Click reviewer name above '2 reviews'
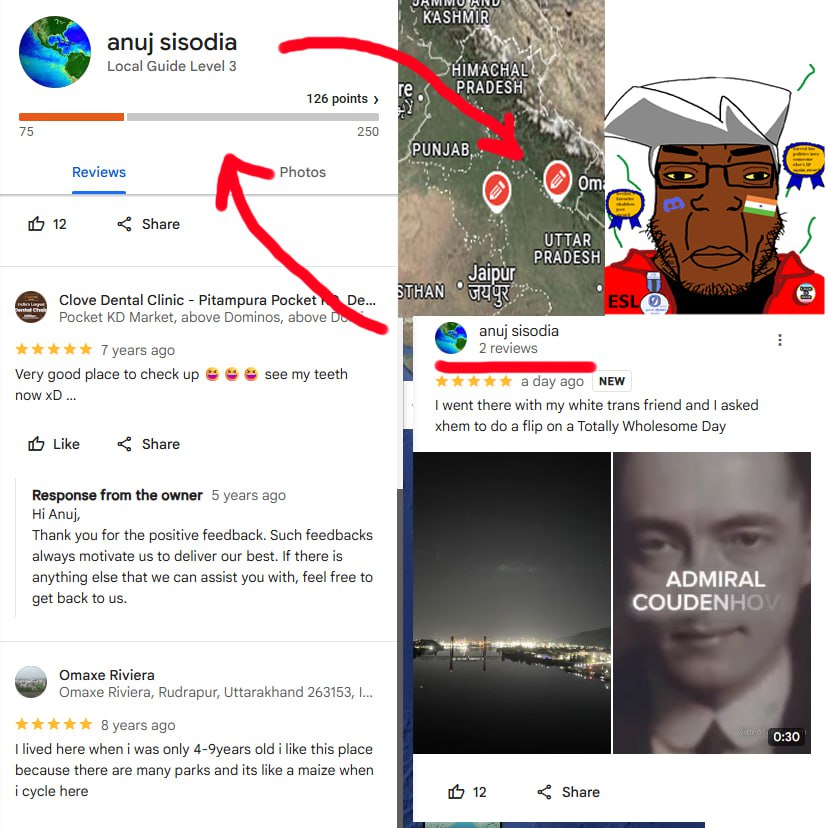The width and height of the screenshot is (828, 828). [x=519, y=331]
